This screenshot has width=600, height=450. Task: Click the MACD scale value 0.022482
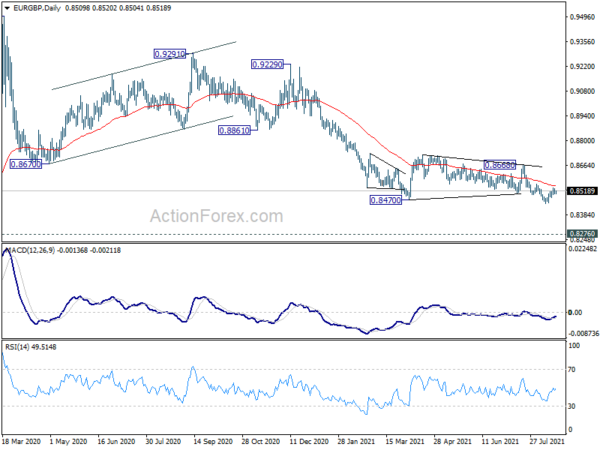[583, 249]
